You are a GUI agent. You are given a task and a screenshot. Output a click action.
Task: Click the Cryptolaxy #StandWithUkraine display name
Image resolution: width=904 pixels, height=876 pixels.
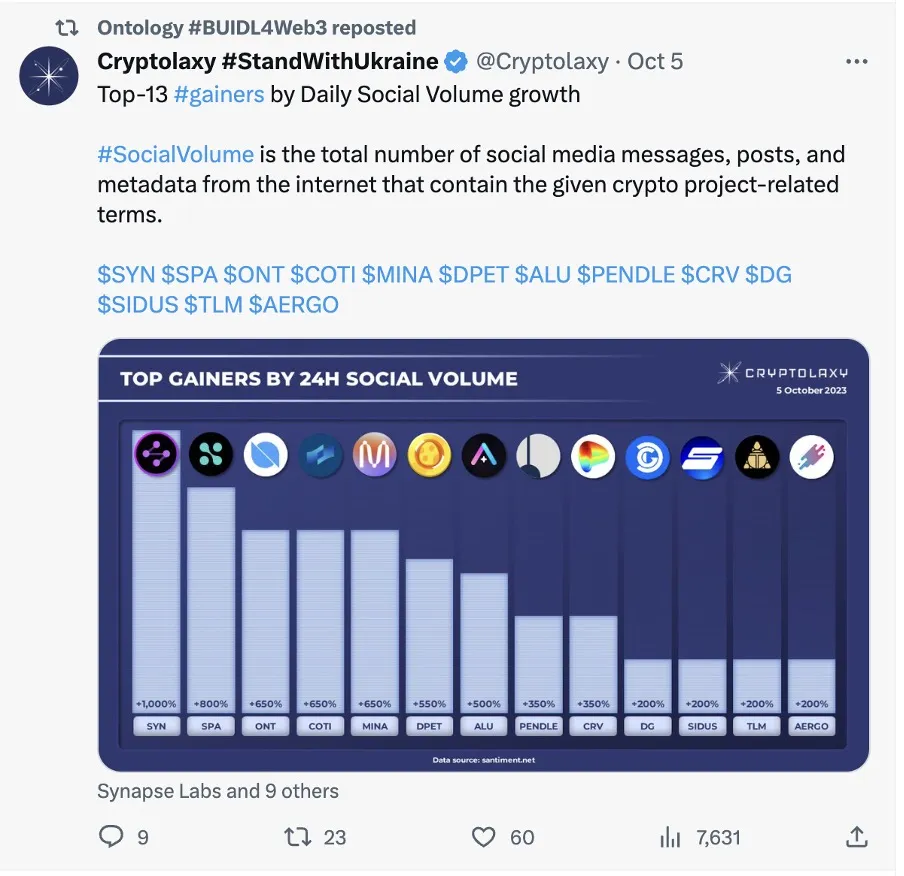pos(267,62)
